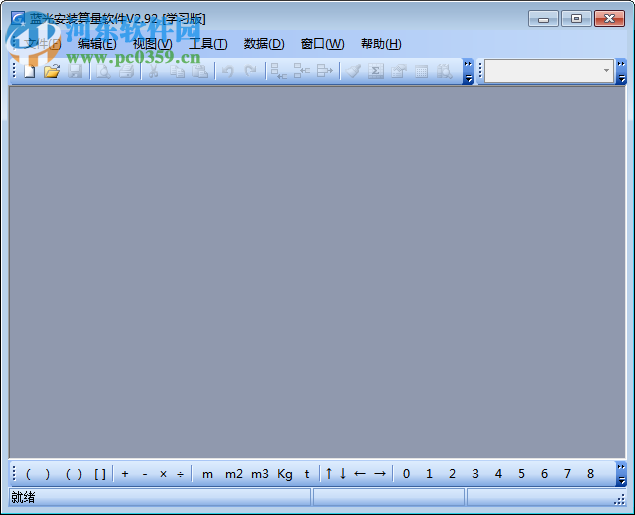Image resolution: width=635 pixels, height=515 pixels.
Task: Click the export sheet icon
Action: point(399,71)
